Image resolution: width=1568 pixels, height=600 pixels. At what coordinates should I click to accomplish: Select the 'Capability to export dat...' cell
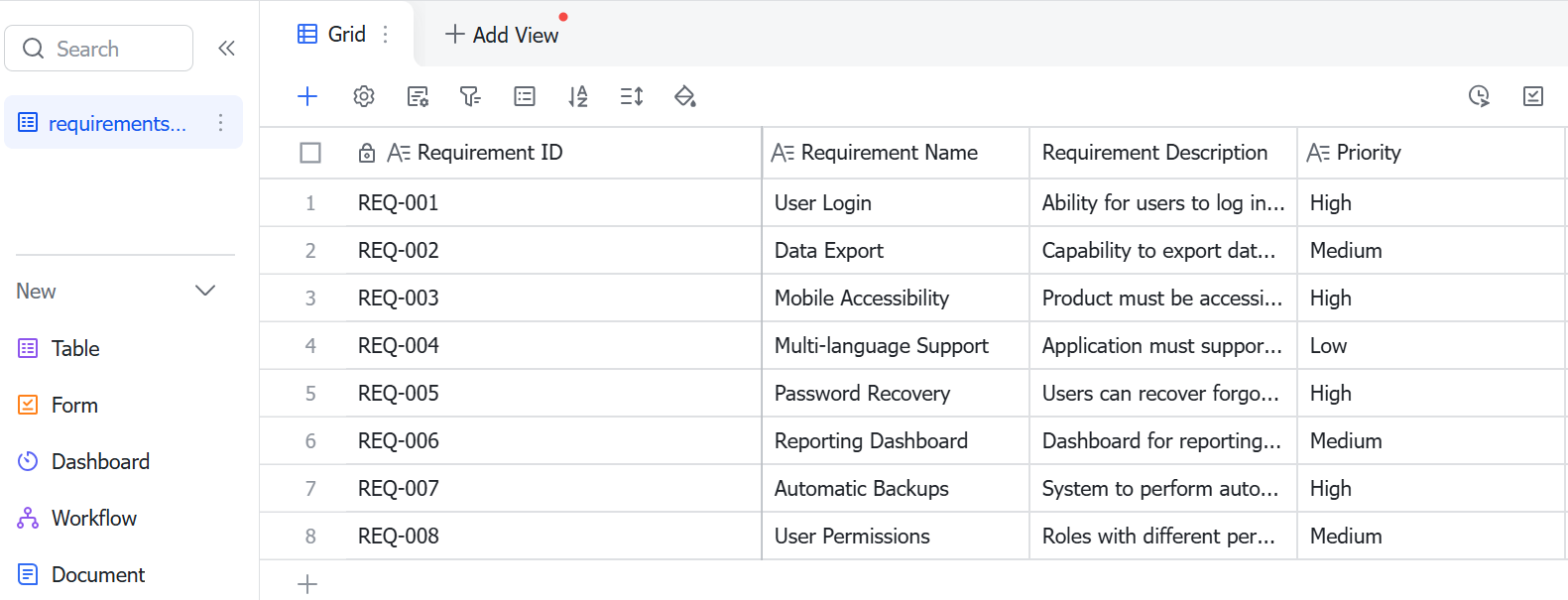pyautogui.click(x=1164, y=251)
